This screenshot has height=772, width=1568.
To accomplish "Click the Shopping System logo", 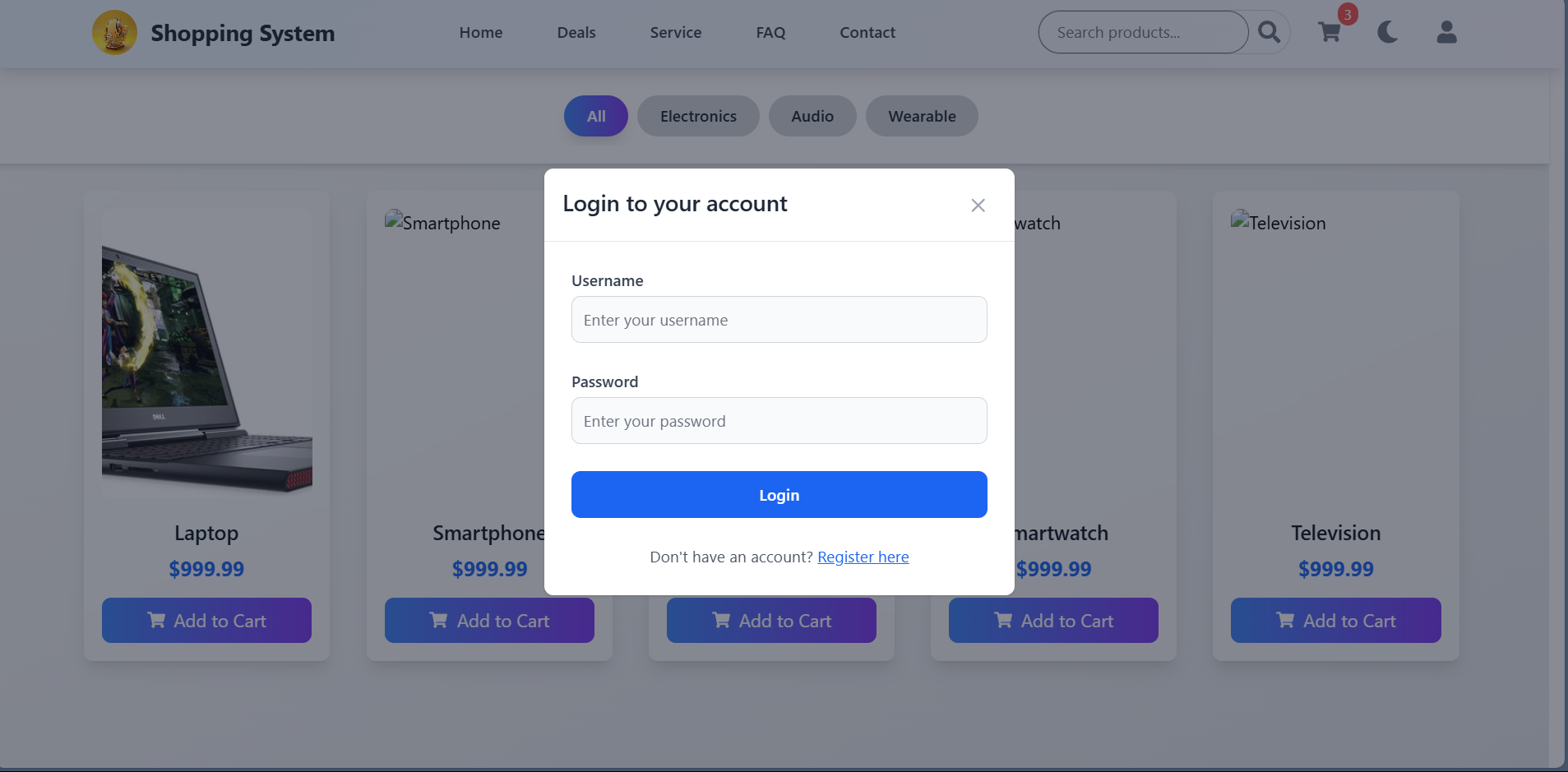I will click(x=214, y=33).
